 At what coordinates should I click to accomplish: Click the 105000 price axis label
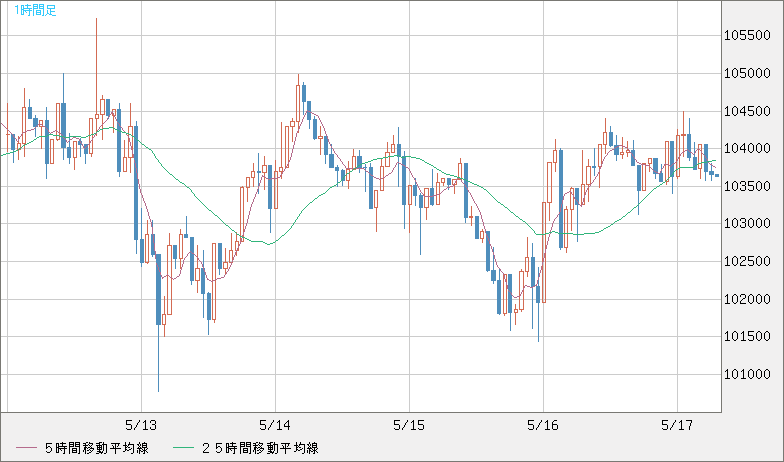coord(748,74)
